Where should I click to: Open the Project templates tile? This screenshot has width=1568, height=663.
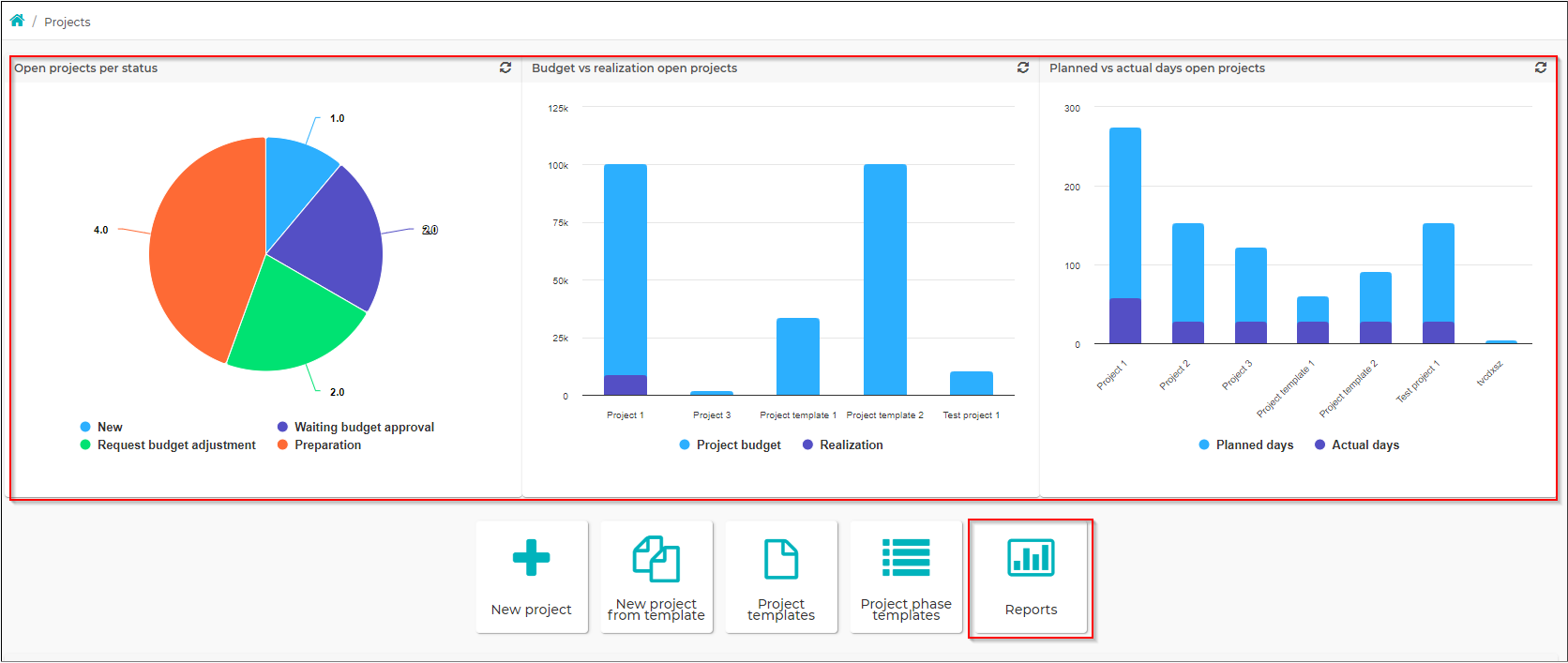781,577
